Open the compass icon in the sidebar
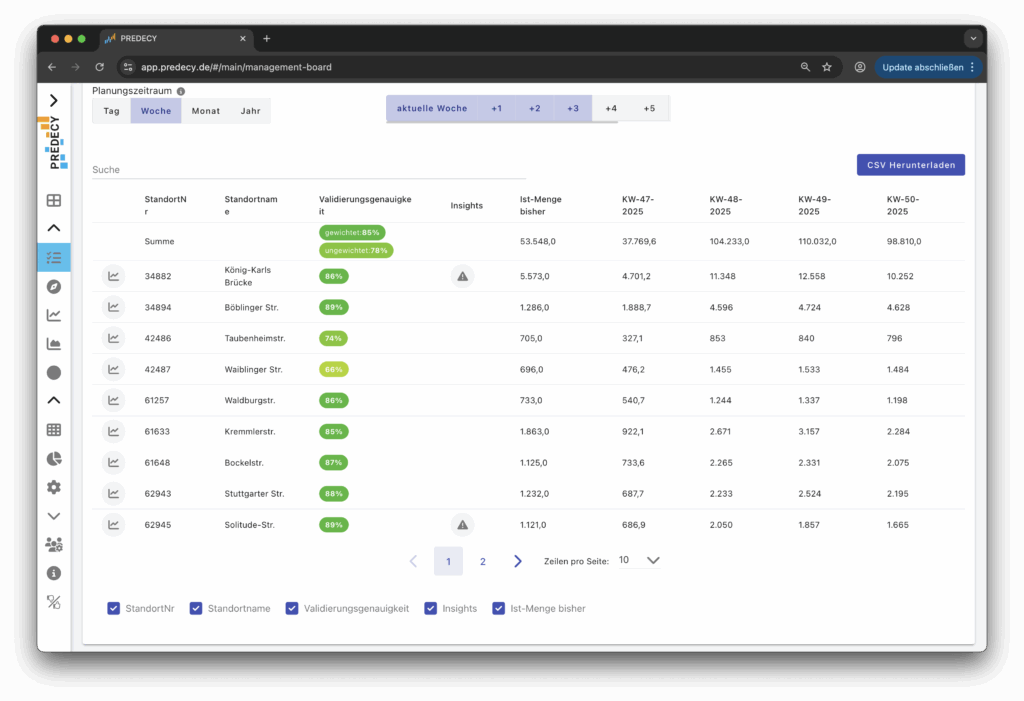Viewport: 1024px width, 701px height. pyautogui.click(x=54, y=286)
